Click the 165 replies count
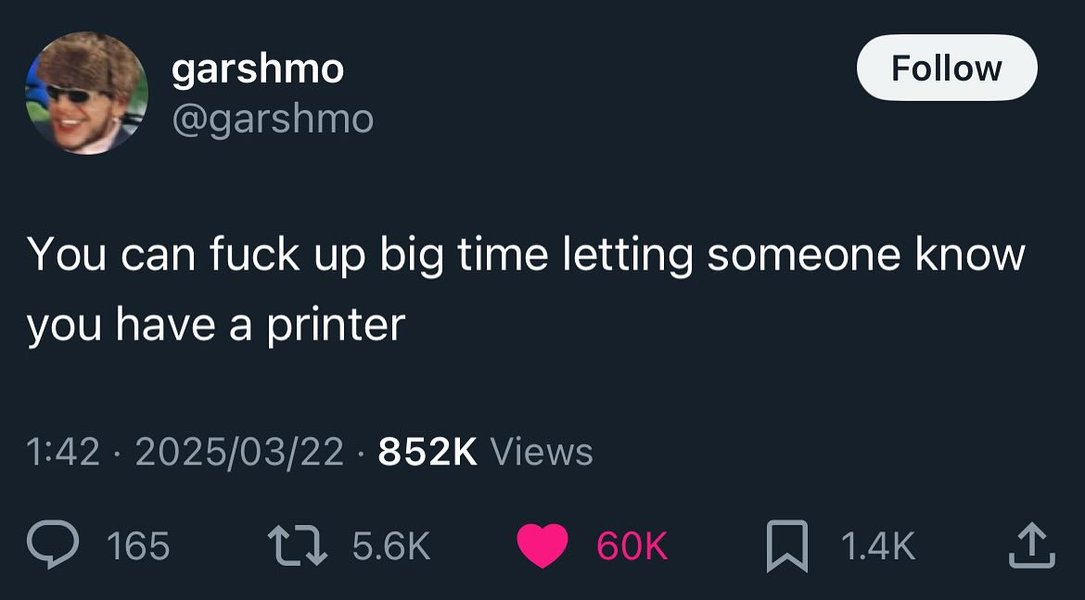 [137, 546]
